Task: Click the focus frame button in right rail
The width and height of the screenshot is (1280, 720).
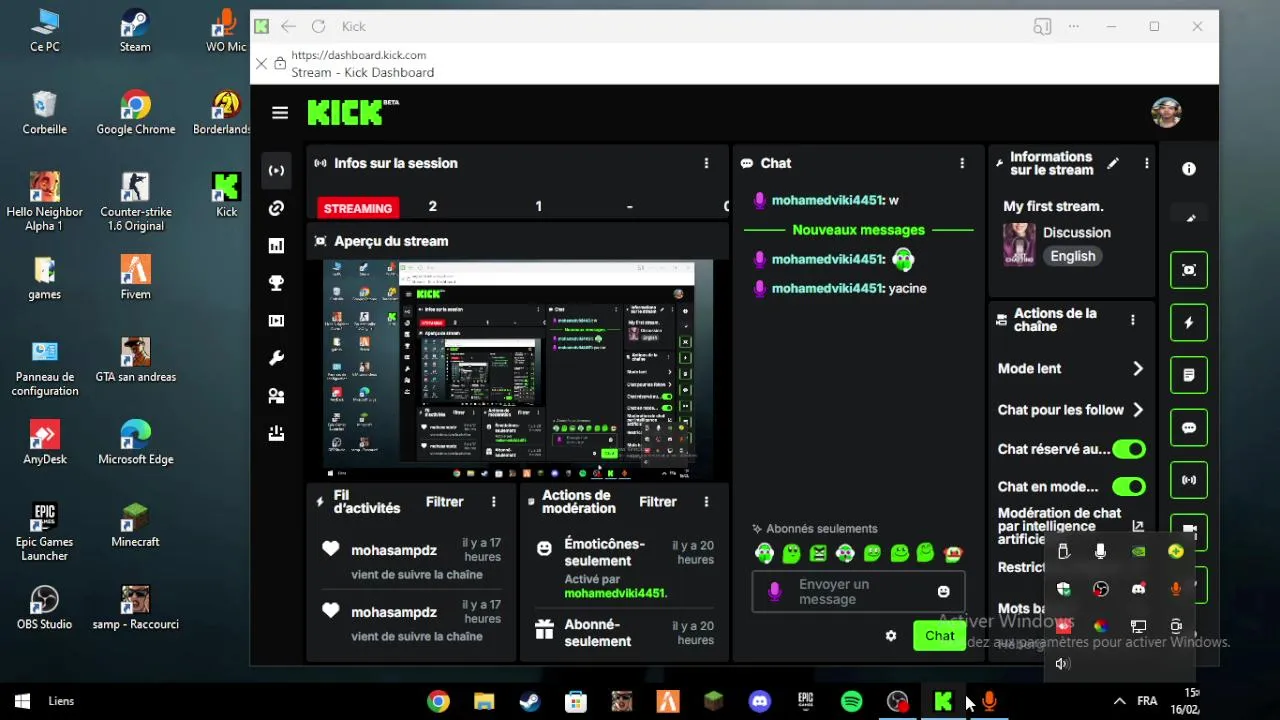Action: click(1189, 270)
